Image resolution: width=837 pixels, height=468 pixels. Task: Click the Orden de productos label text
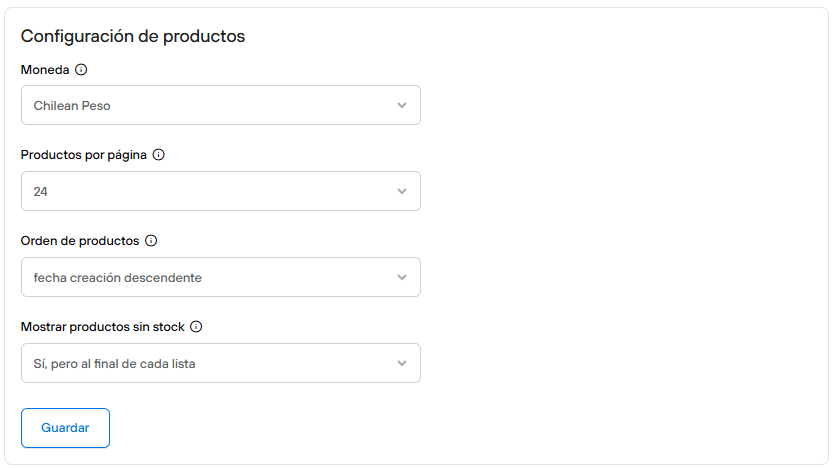[x=80, y=241]
